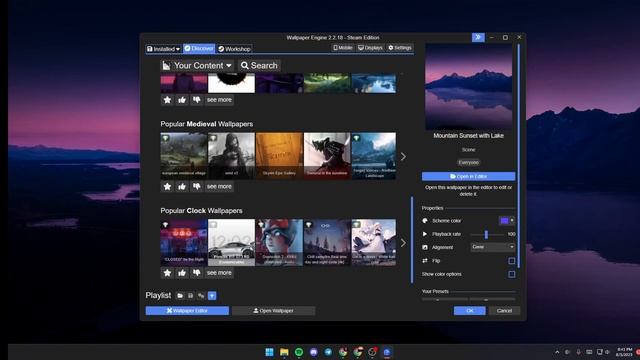This screenshot has height=360, width=640.
Task: Click see more under Medieval Wallpapers
Action: pos(219,187)
